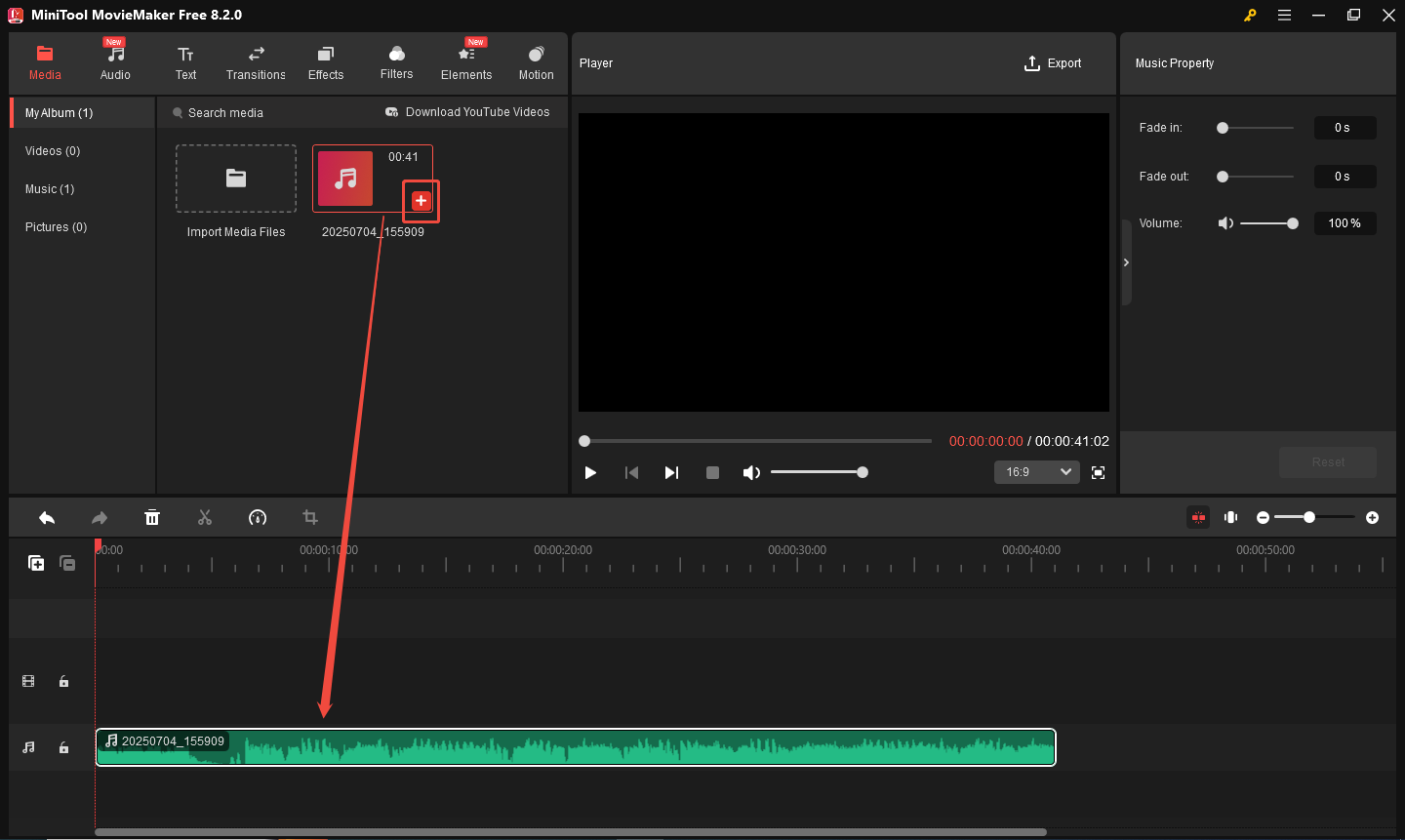Select Videos (0) category
Image resolution: width=1405 pixels, height=840 pixels.
pos(53,151)
